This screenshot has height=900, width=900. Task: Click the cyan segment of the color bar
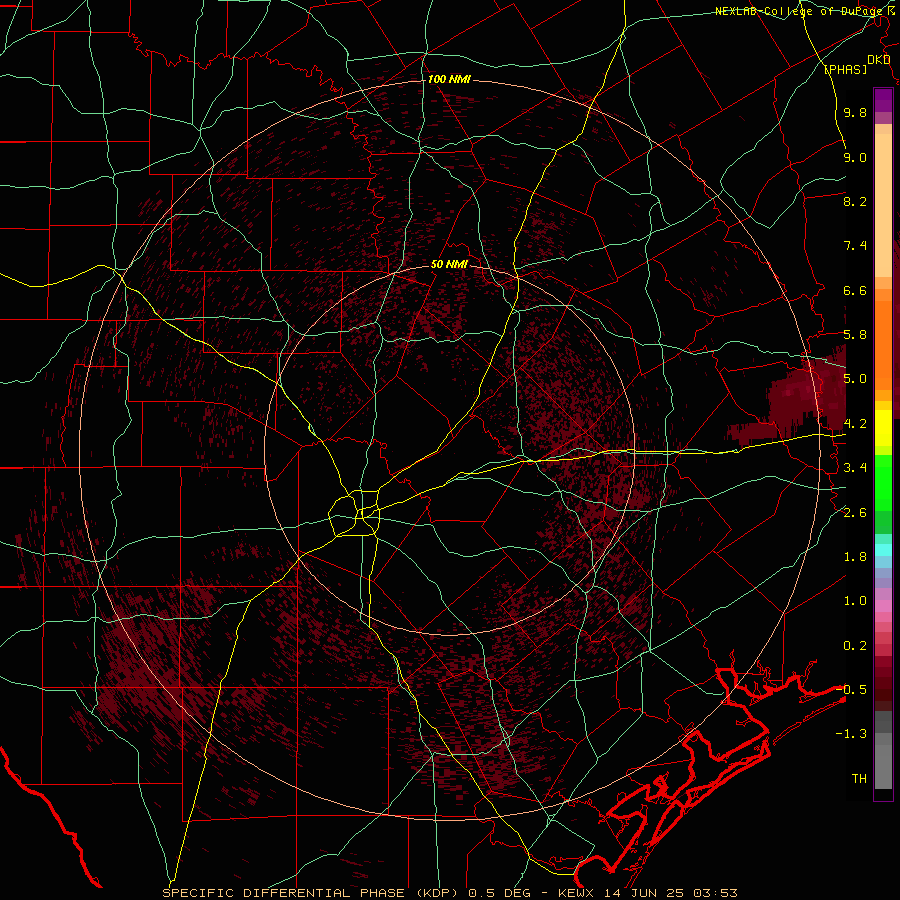[883, 549]
